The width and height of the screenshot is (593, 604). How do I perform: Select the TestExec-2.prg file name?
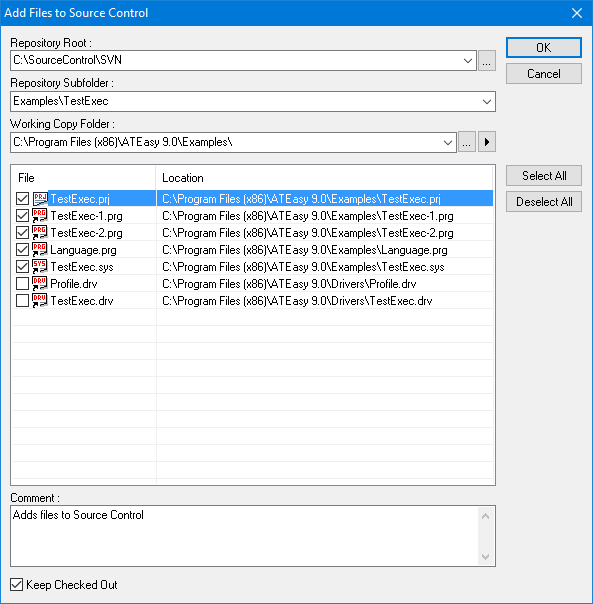(86, 233)
